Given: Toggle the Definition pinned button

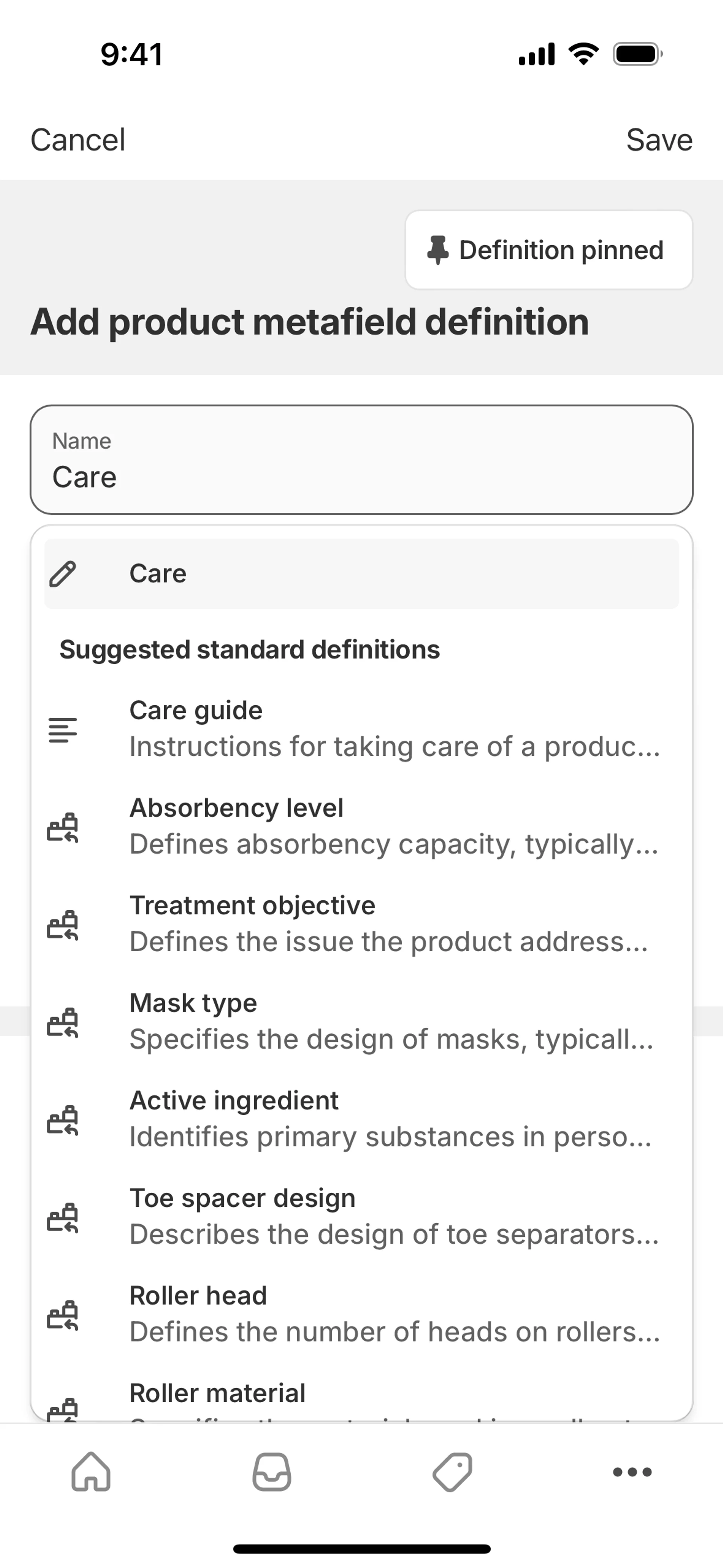Looking at the screenshot, I should [549, 250].
